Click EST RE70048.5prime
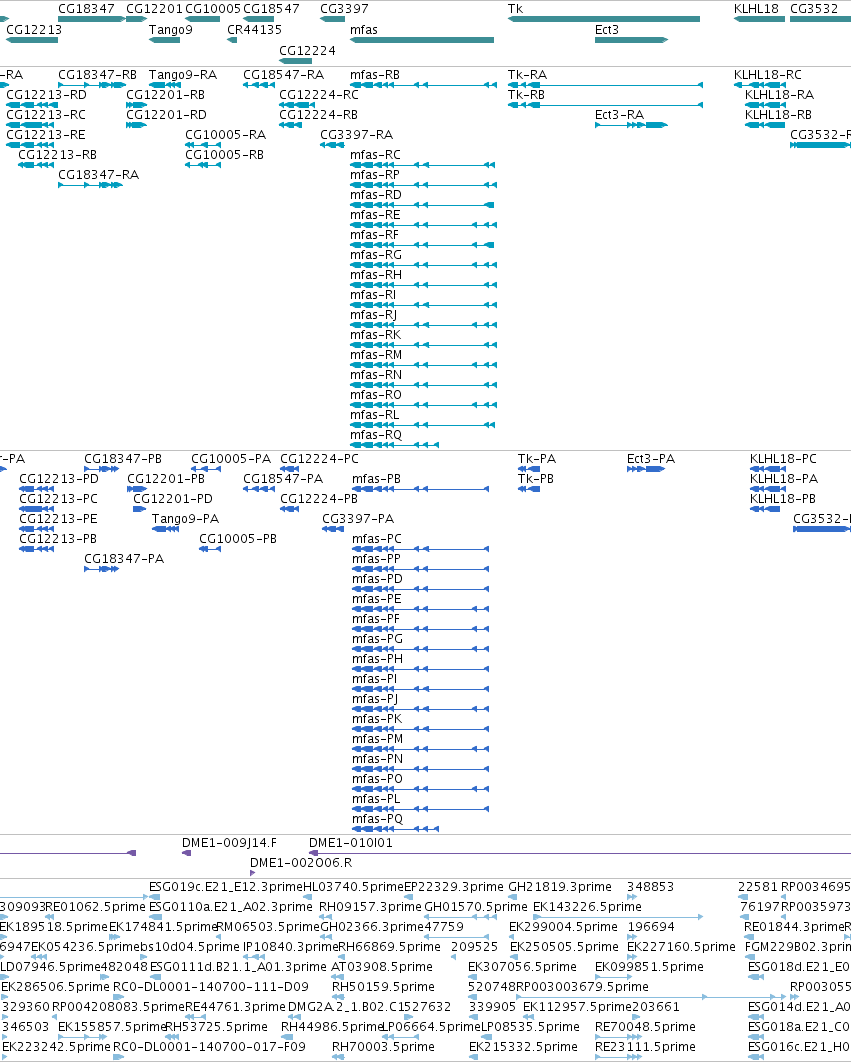Image resolution: width=851 pixels, height=1062 pixels. point(645,1027)
